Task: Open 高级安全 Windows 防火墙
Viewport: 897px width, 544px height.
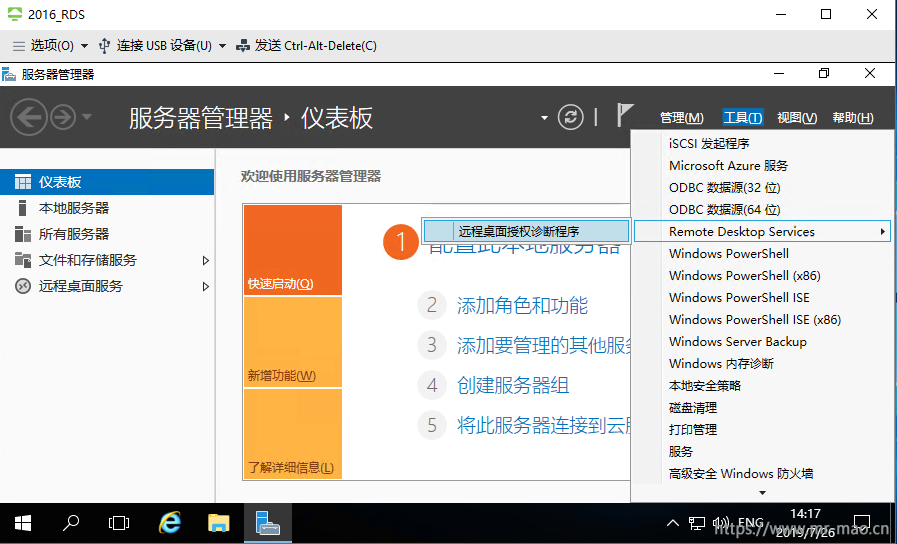Action: click(x=741, y=474)
